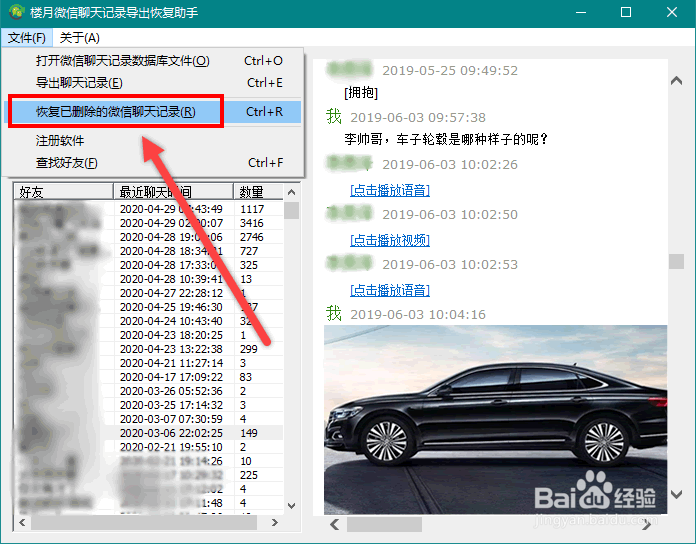
Task: Play voice message sent at 10:02:53
Action: [x=390, y=290]
